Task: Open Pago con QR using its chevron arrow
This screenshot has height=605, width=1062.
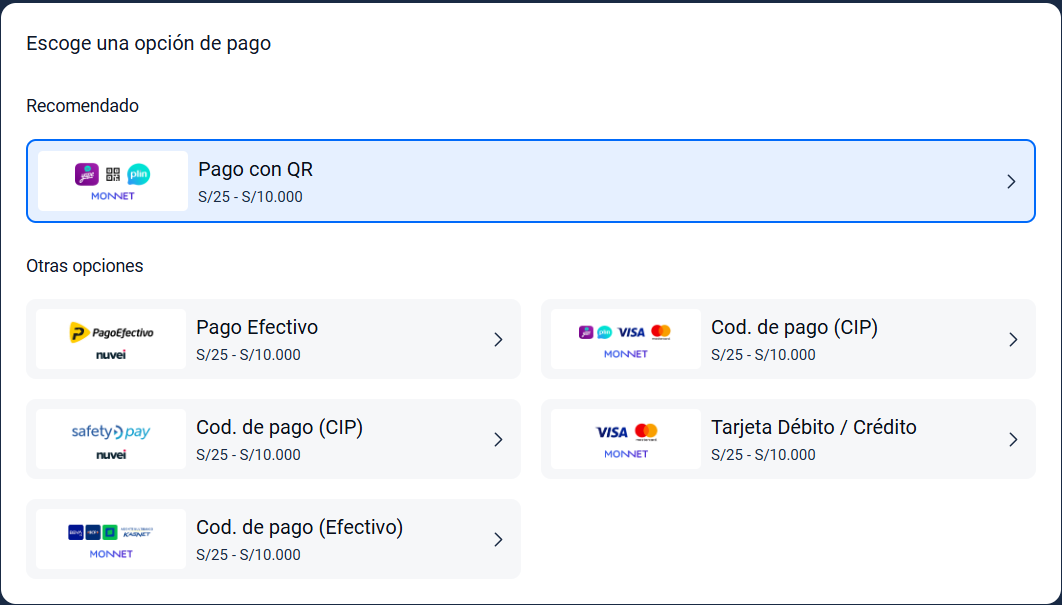Action: 1011,181
